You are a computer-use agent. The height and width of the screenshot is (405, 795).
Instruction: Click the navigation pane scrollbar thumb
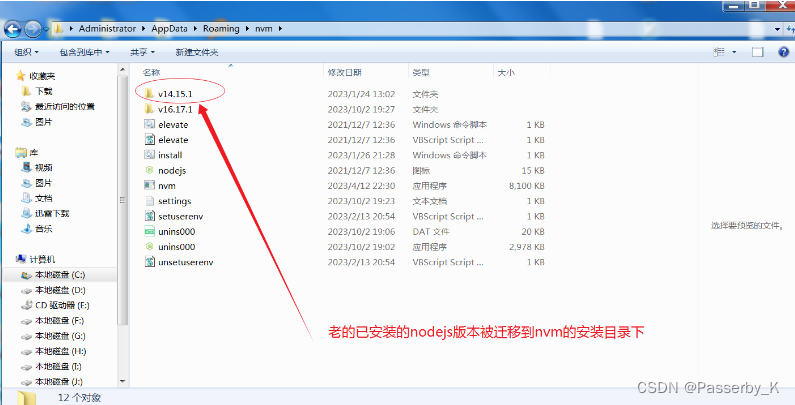pyautogui.click(x=122, y=200)
